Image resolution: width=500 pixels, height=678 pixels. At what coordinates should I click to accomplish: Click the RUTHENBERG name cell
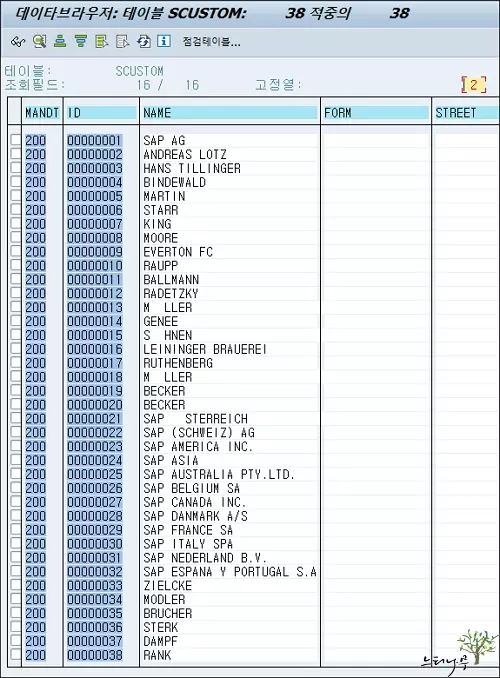click(178, 363)
